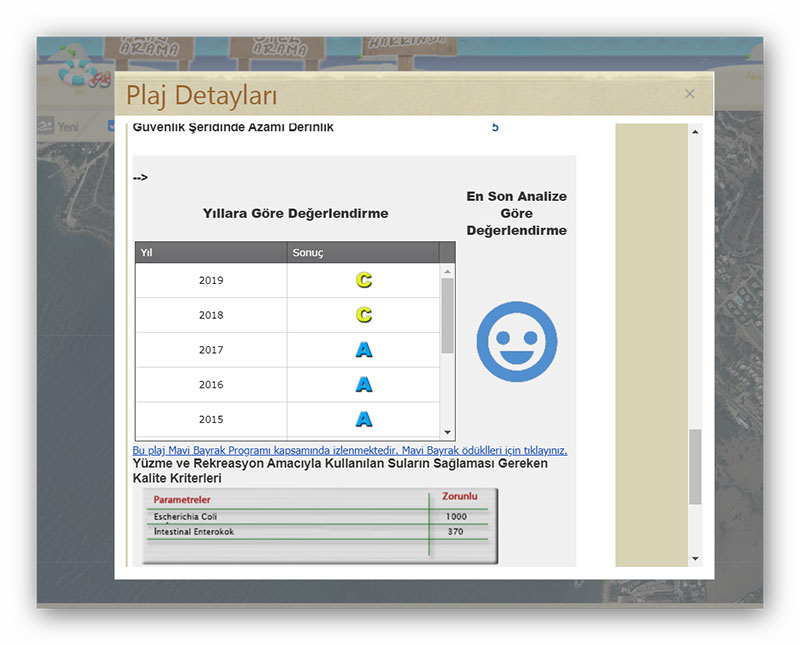
Task: Click the blue smiley face evaluation icon
Action: pos(516,341)
